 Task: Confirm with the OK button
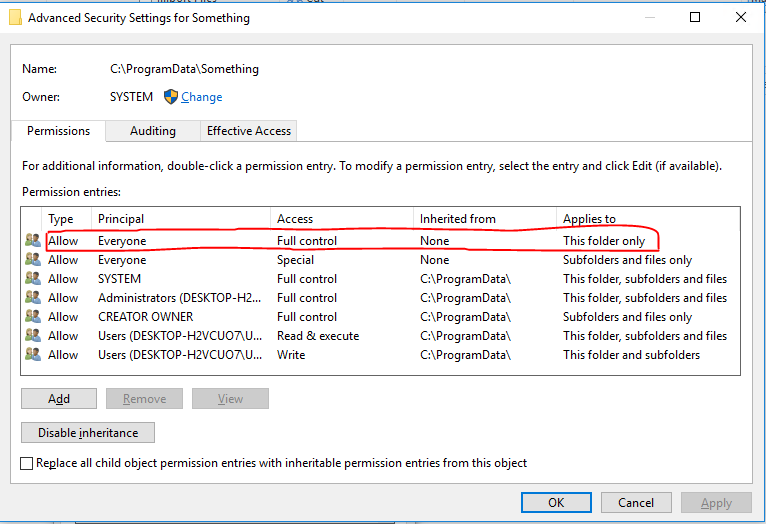pos(556,503)
